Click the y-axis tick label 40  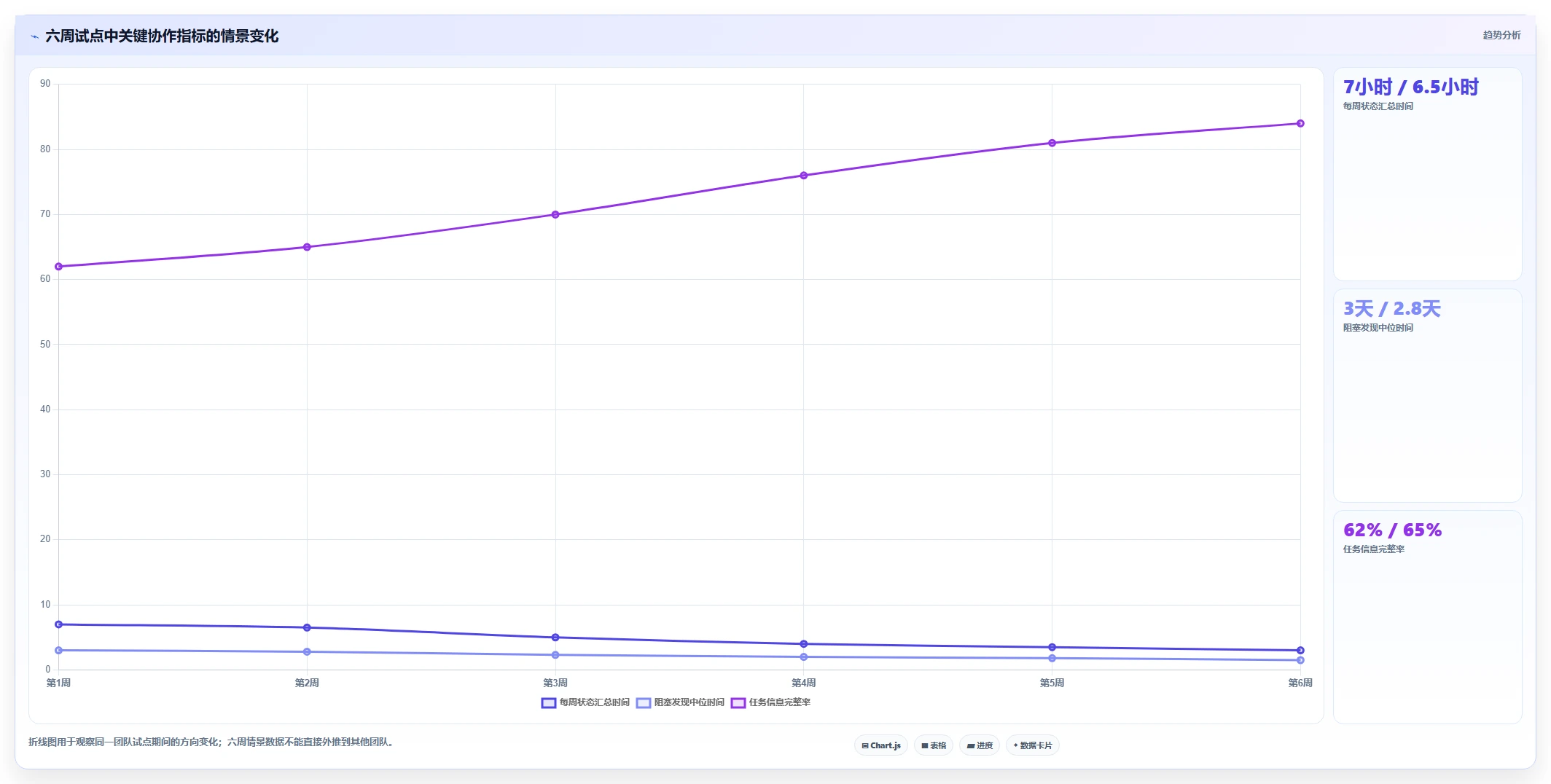click(x=45, y=409)
